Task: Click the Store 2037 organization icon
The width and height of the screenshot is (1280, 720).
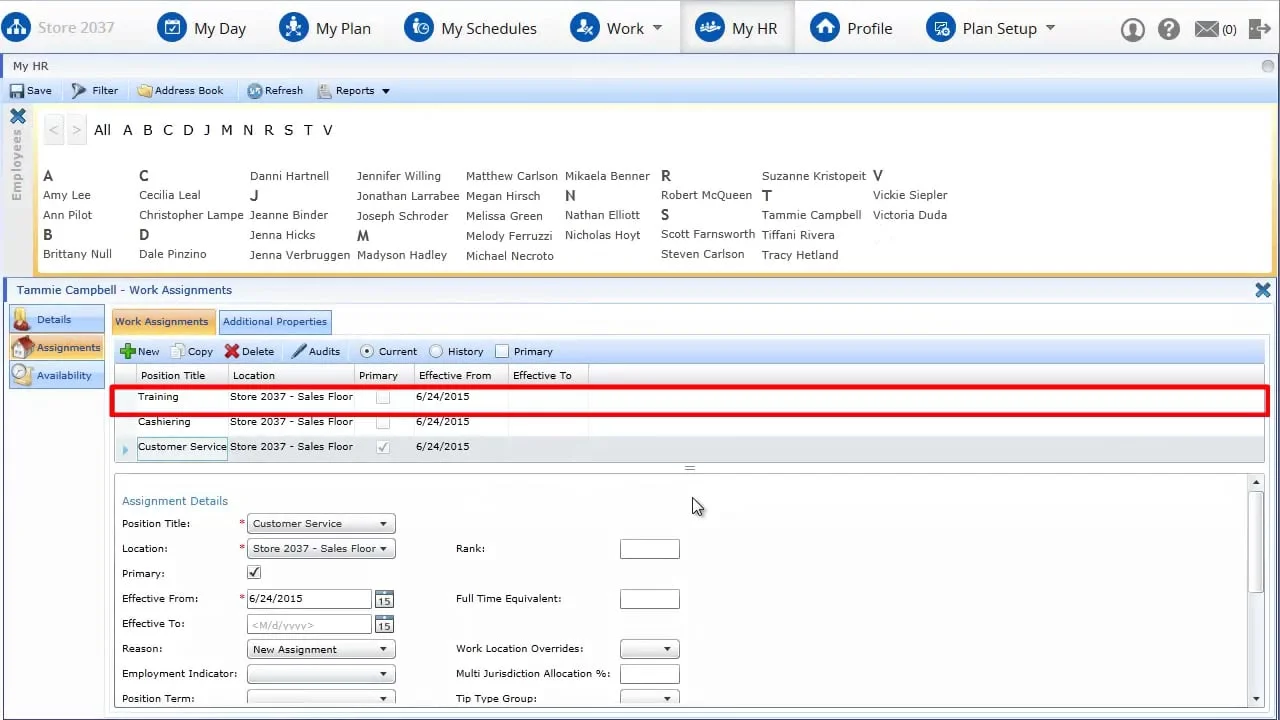Action: [x=16, y=27]
